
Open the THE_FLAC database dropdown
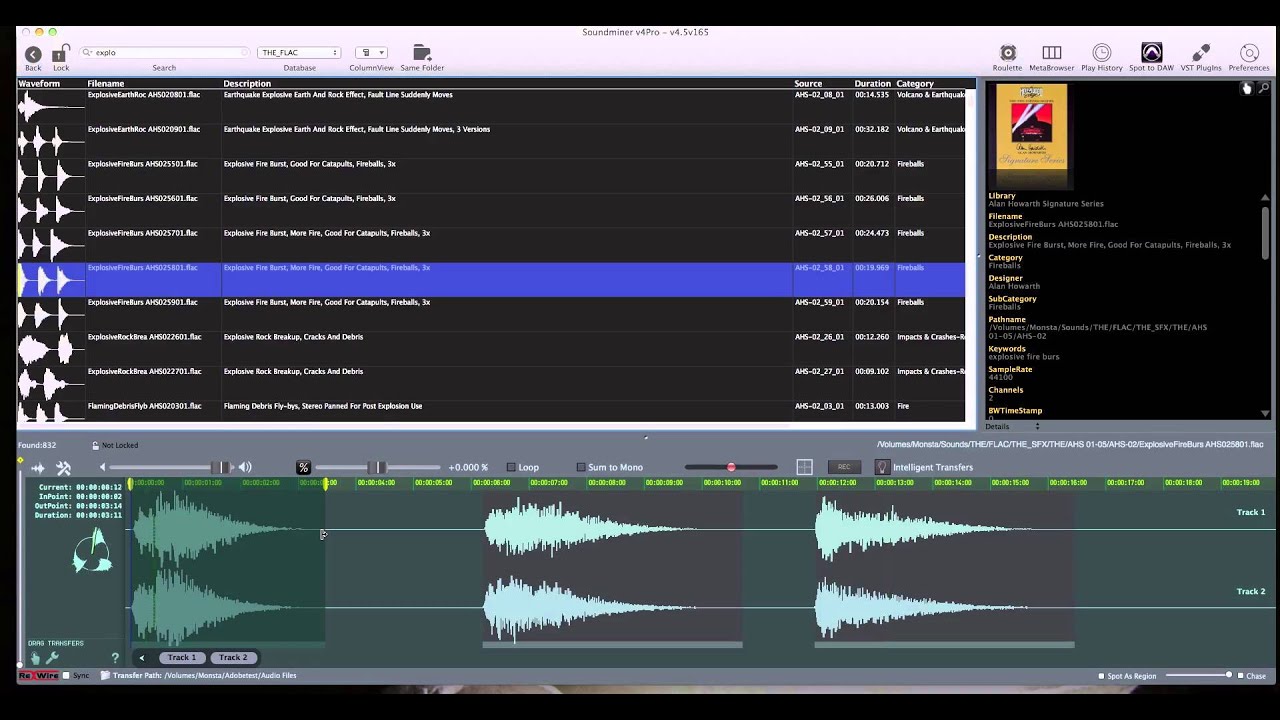[299, 52]
